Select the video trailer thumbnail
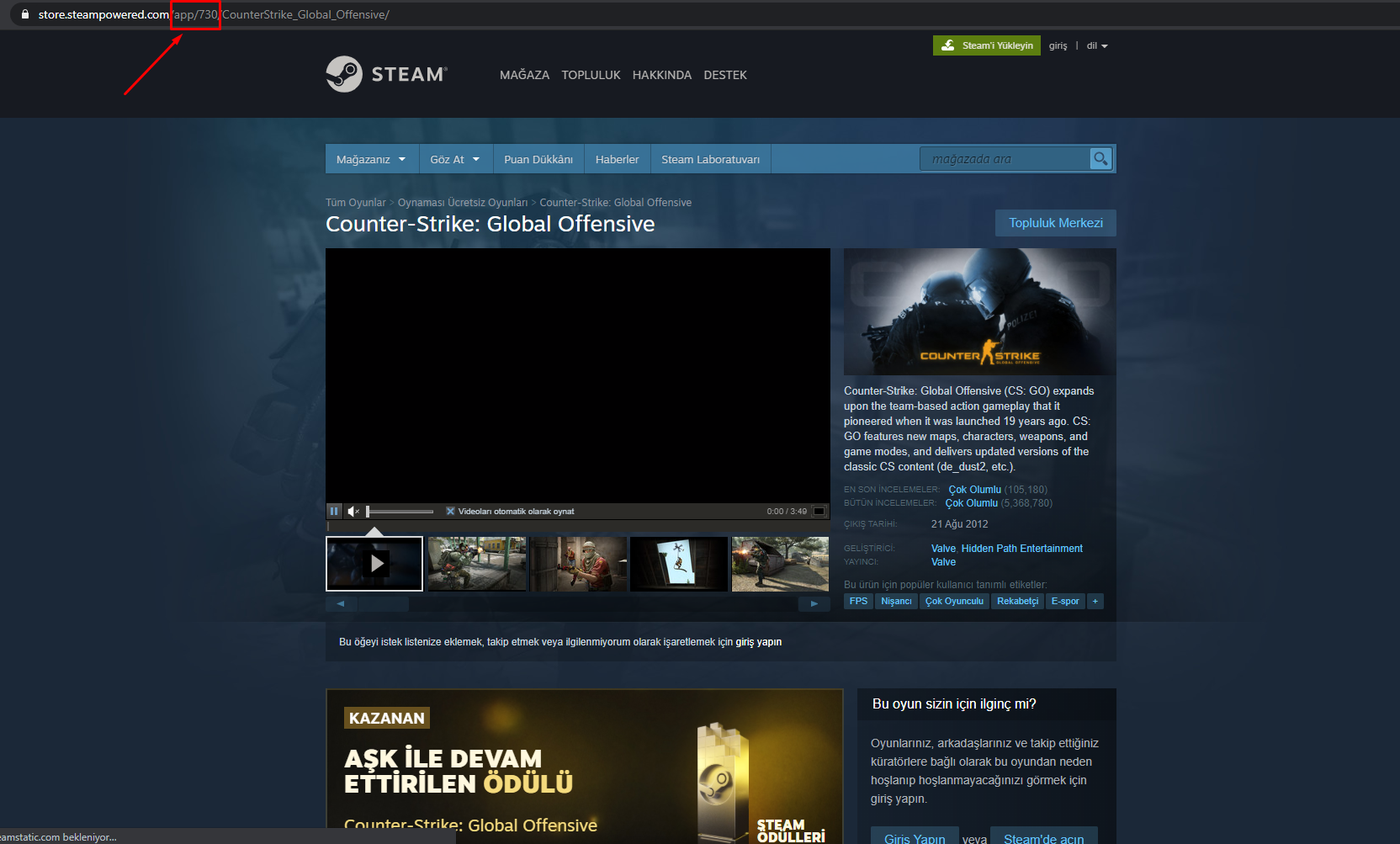Screen dimensions: 1400x844 (374, 564)
